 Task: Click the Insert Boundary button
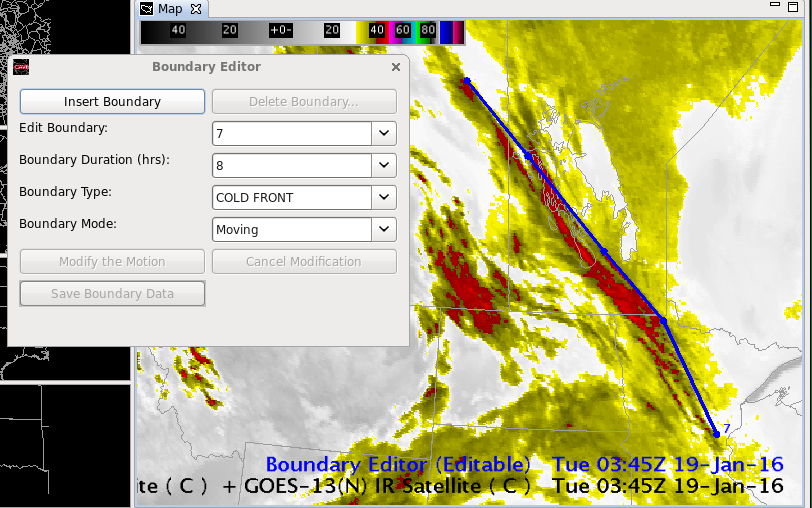(112, 101)
